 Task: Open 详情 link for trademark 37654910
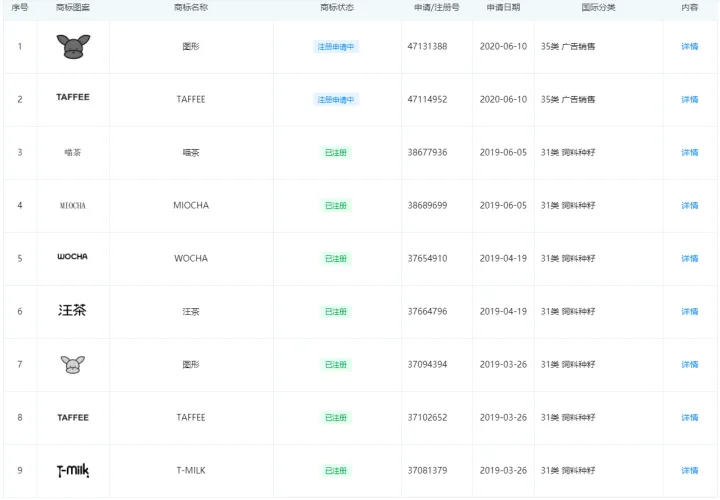click(x=690, y=258)
